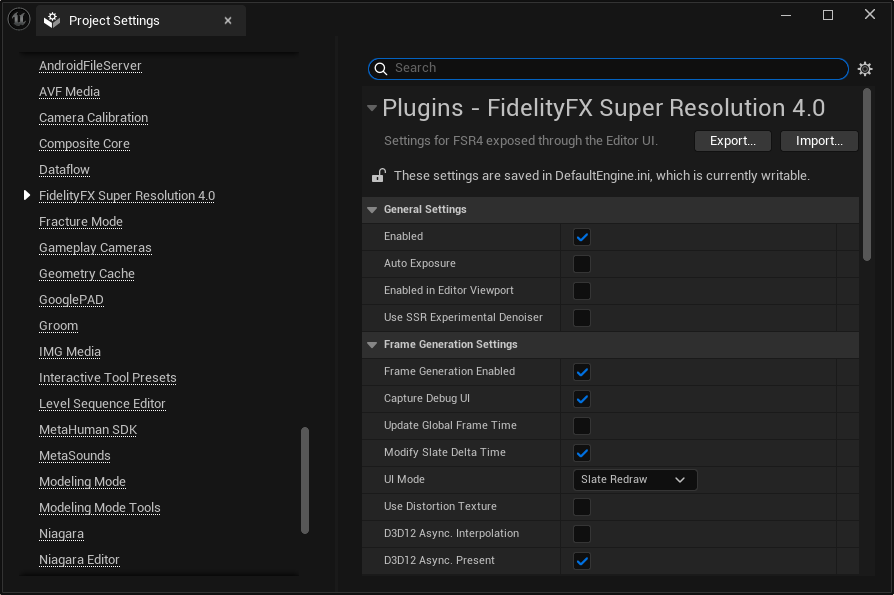The width and height of the screenshot is (894, 595).
Task: Click the Export button
Action: point(732,141)
